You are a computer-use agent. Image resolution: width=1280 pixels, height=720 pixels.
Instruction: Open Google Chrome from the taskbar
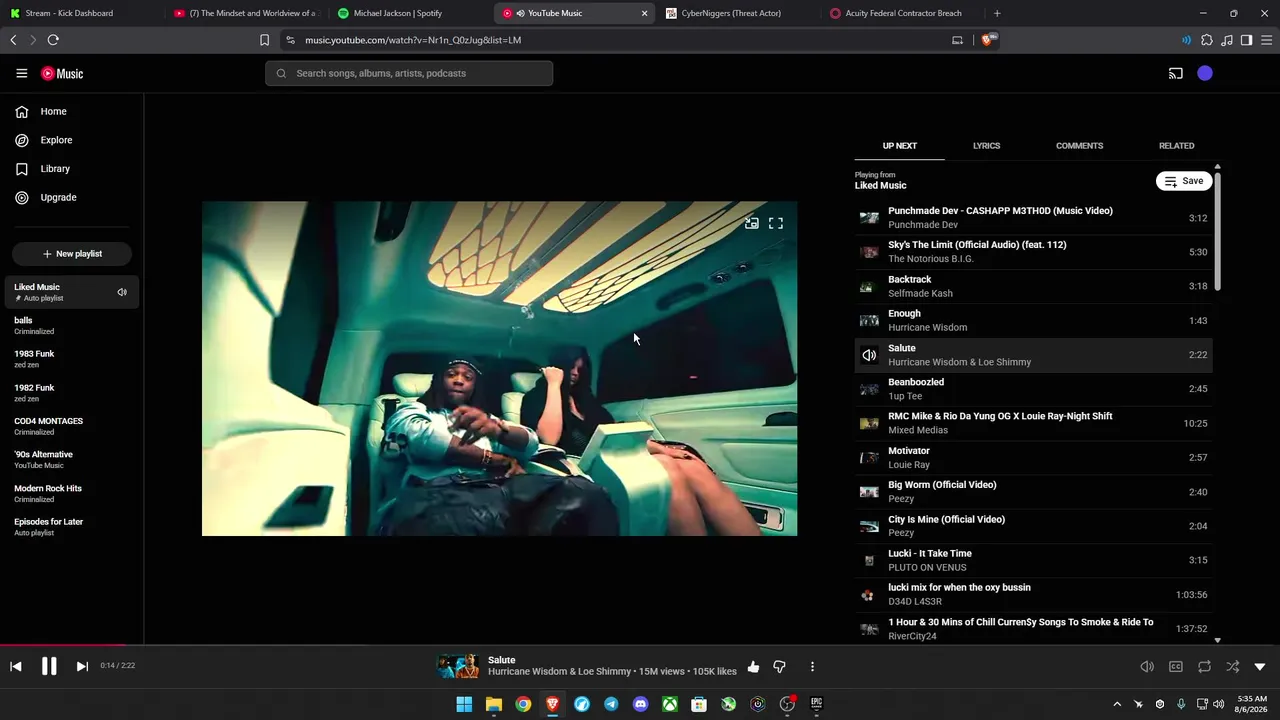coord(523,704)
